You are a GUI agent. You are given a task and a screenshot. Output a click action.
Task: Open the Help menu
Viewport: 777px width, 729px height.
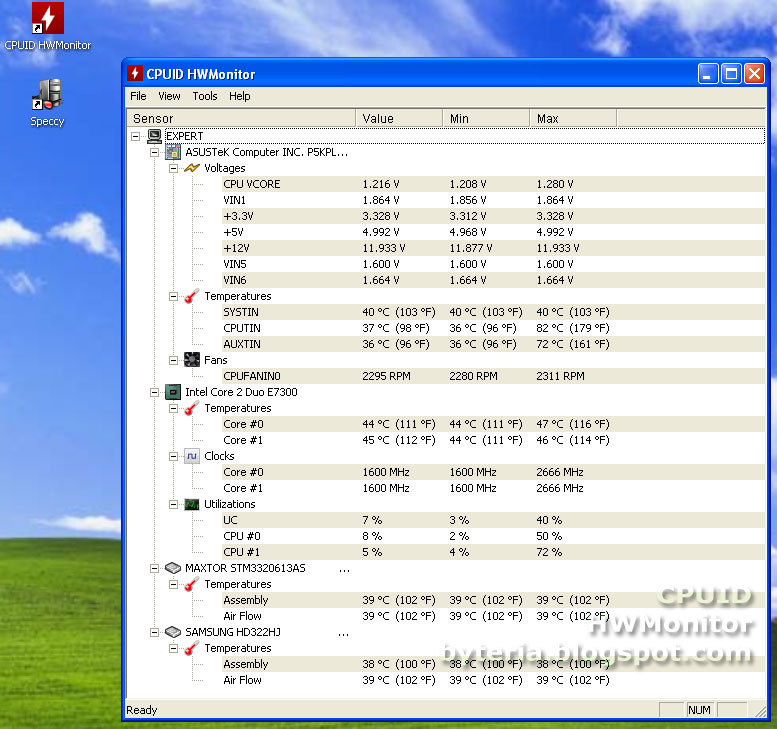point(239,96)
